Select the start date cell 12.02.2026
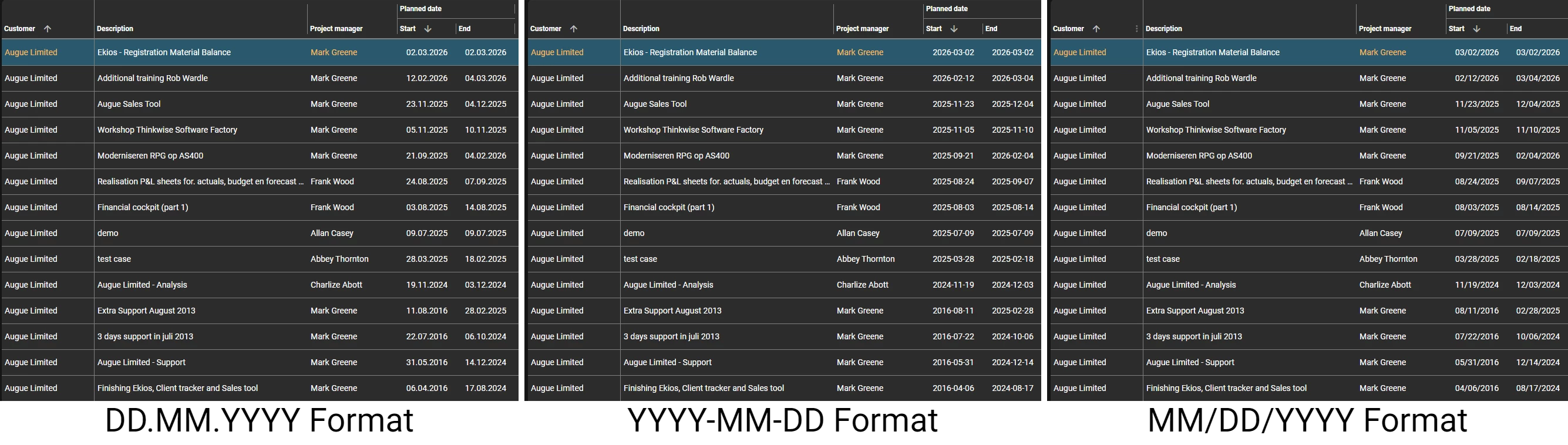Image resolution: width=1568 pixels, height=445 pixels. click(x=427, y=78)
